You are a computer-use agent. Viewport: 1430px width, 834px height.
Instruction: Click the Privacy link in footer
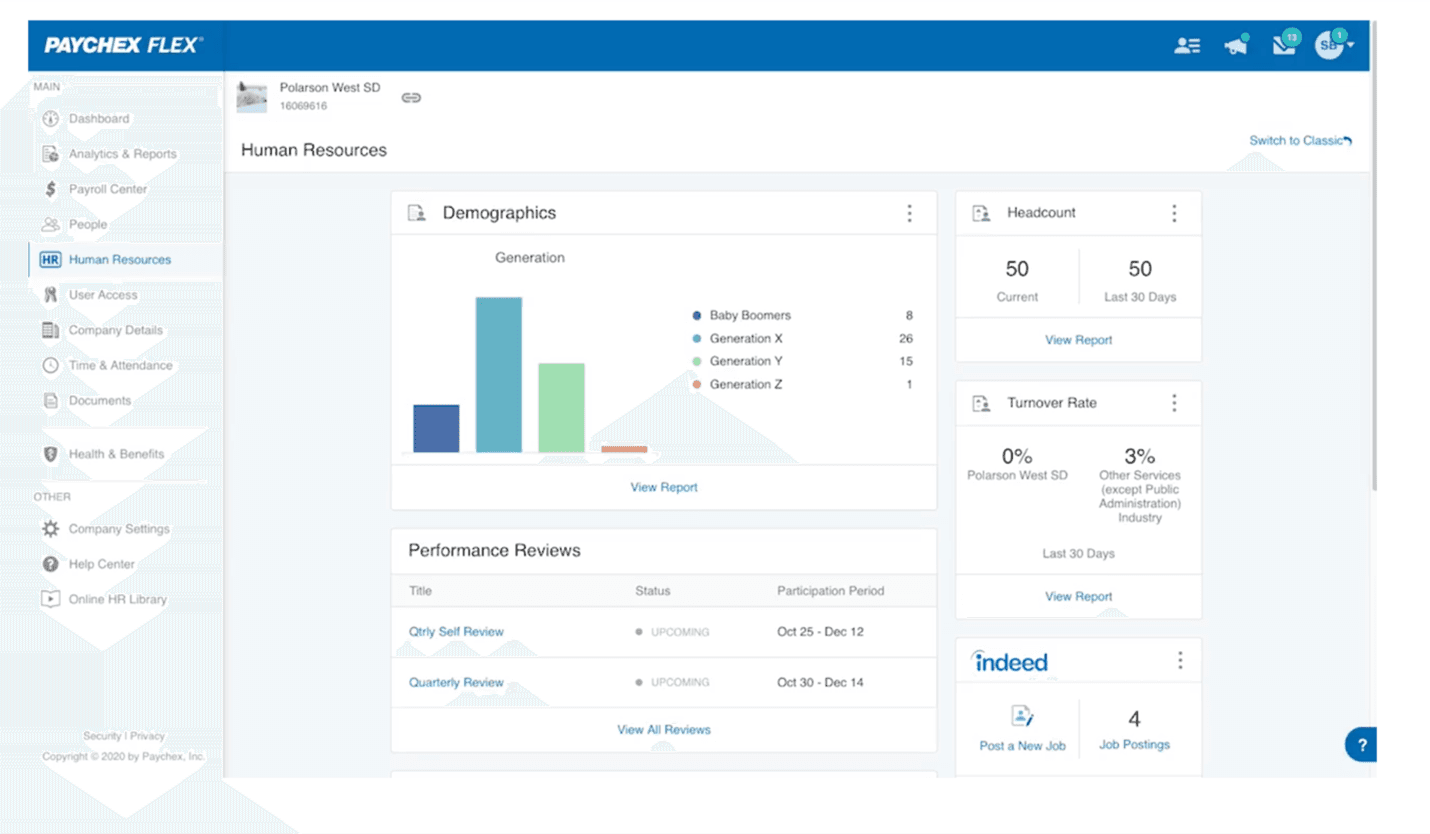[x=147, y=736]
